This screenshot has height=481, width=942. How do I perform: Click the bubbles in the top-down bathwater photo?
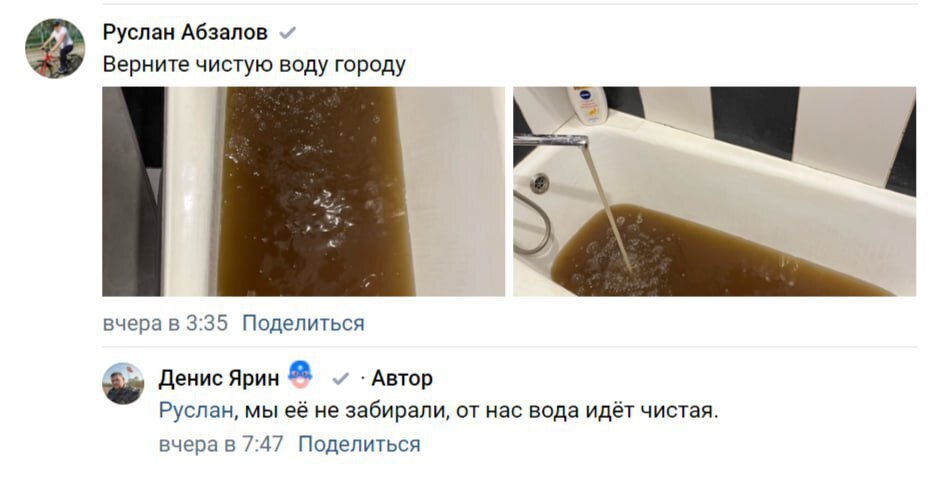click(x=312, y=198)
